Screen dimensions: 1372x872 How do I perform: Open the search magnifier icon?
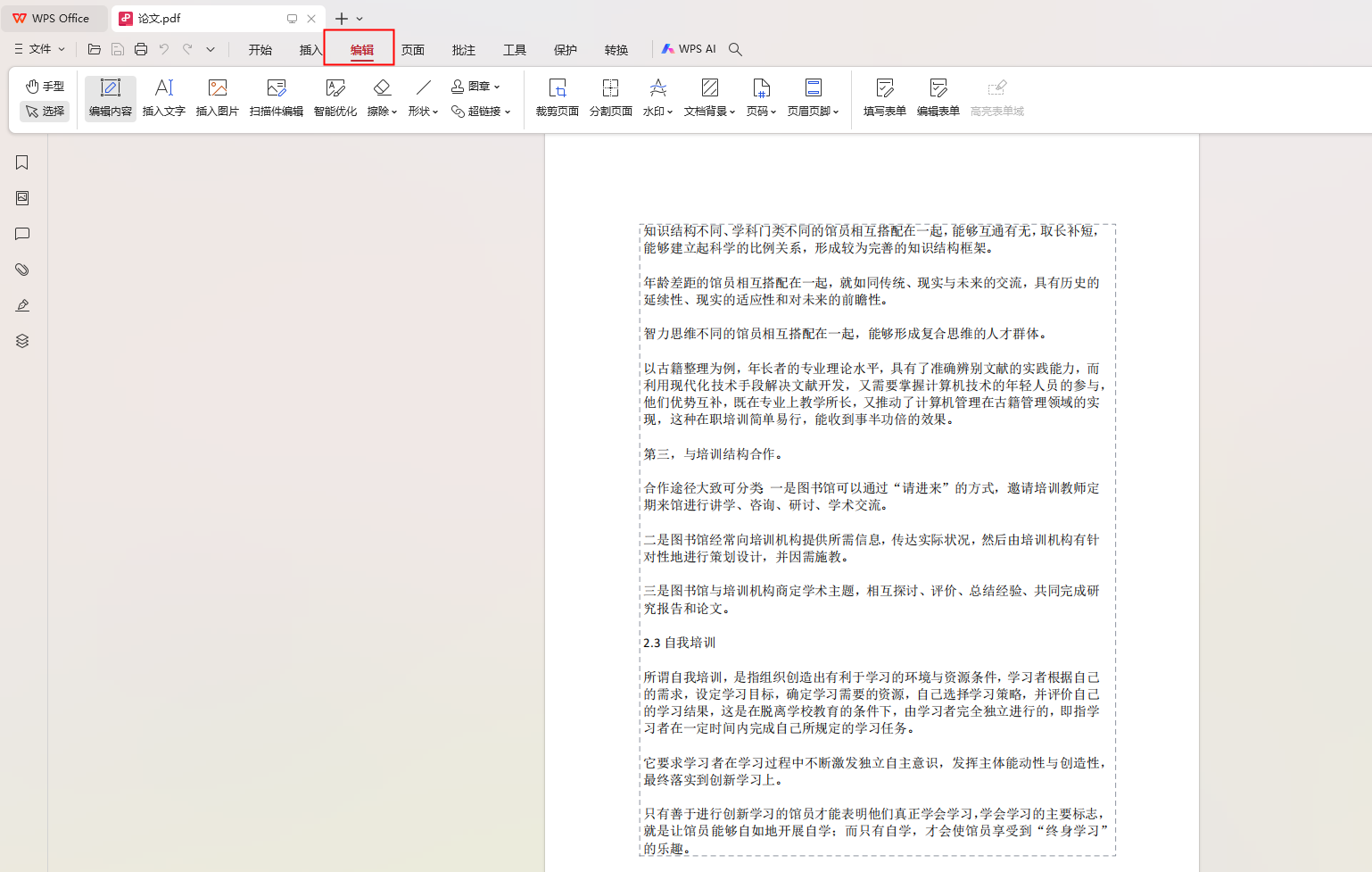click(735, 50)
